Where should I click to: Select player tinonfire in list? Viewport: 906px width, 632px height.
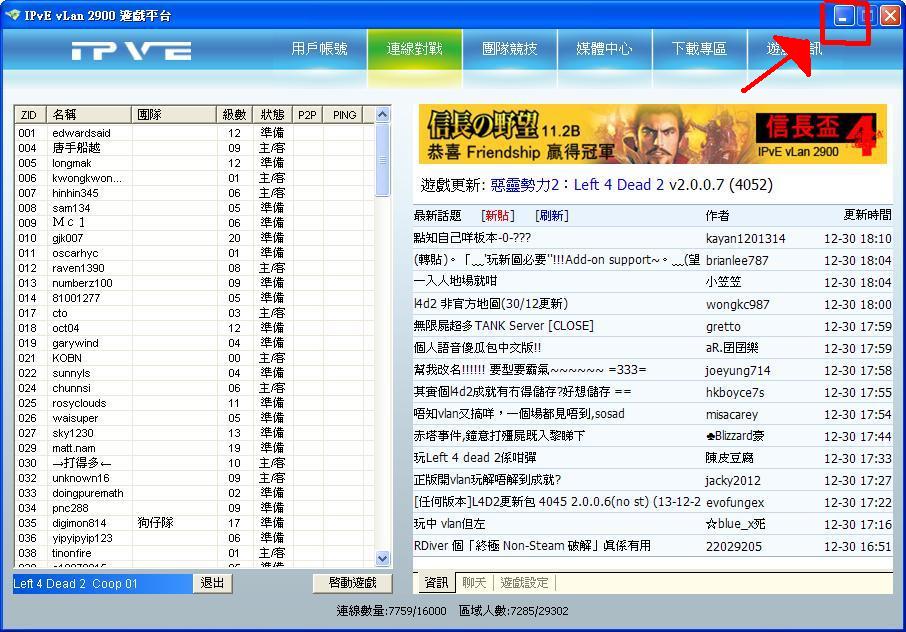(x=72, y=553)
